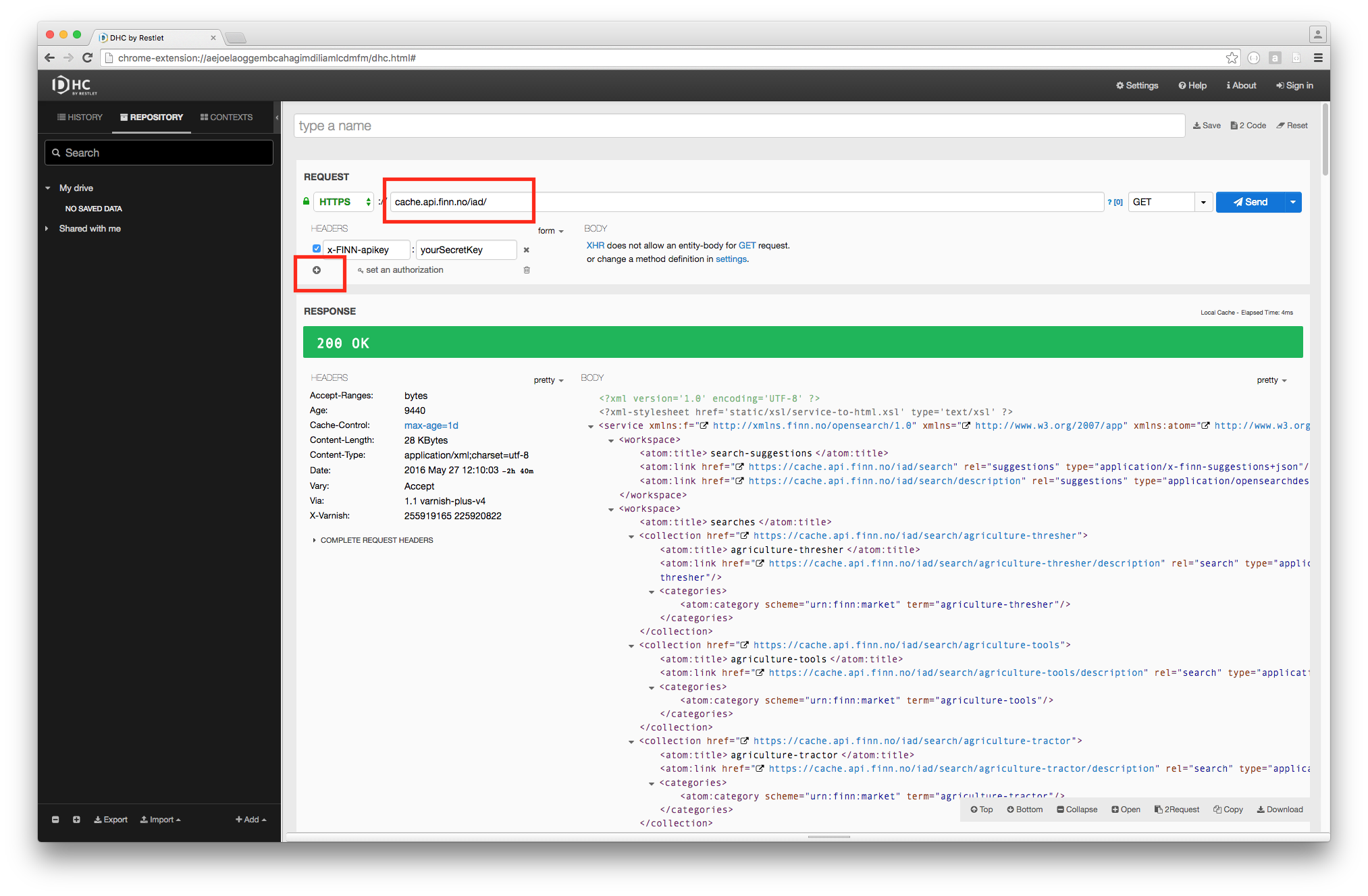
Task: Open the Send button options arrow
Action: click(x=1293, y=202)
